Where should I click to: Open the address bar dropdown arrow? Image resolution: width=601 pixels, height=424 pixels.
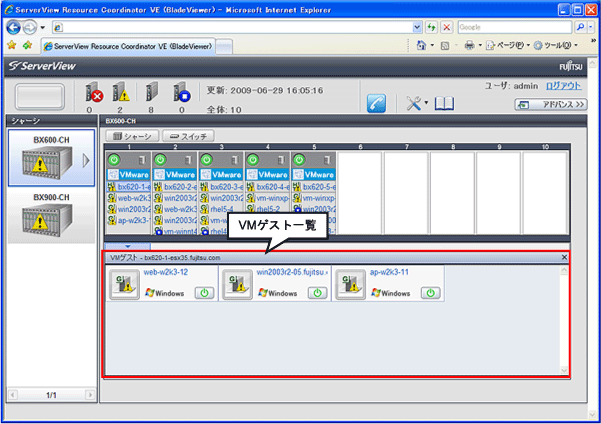417,27
